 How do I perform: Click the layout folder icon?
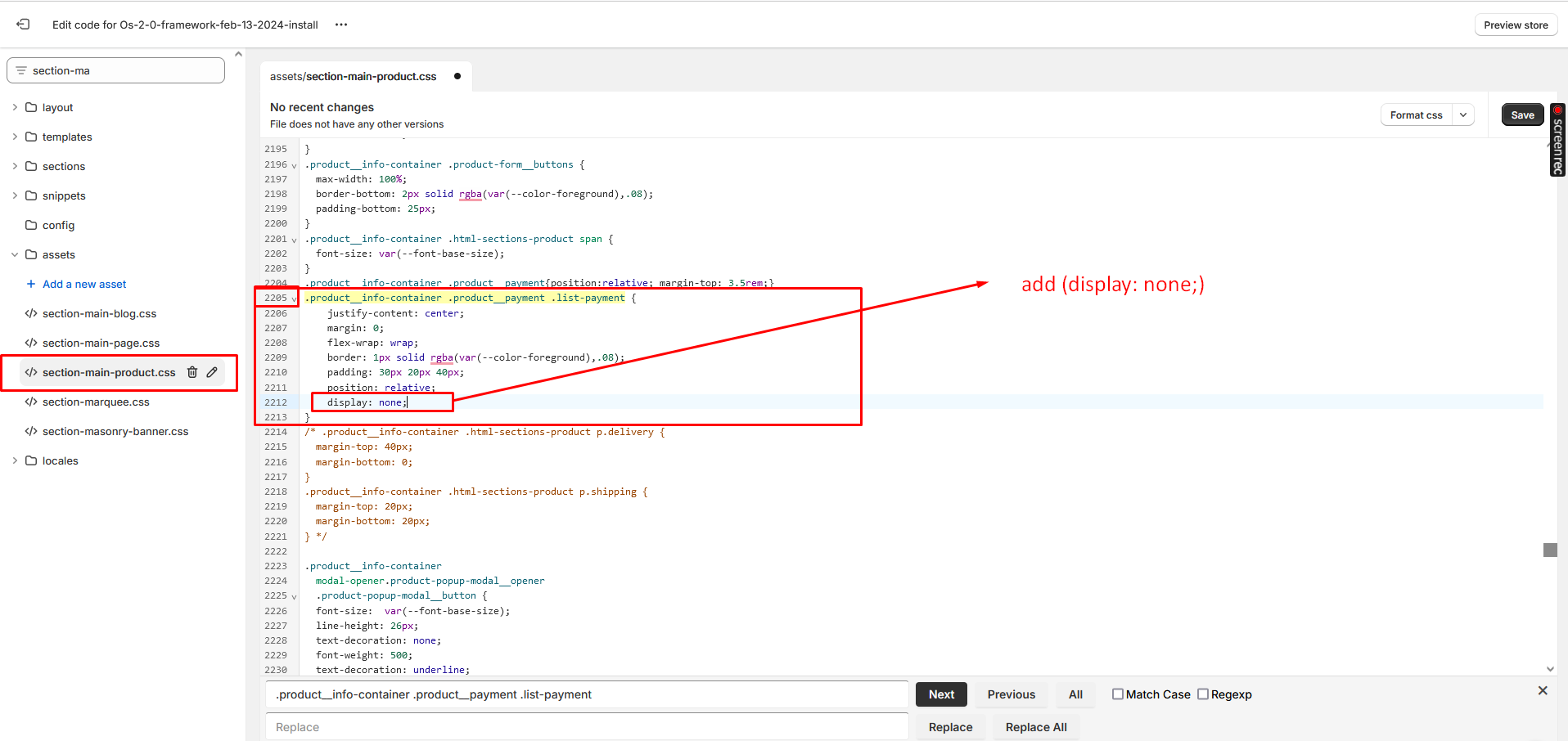[31, 107]
